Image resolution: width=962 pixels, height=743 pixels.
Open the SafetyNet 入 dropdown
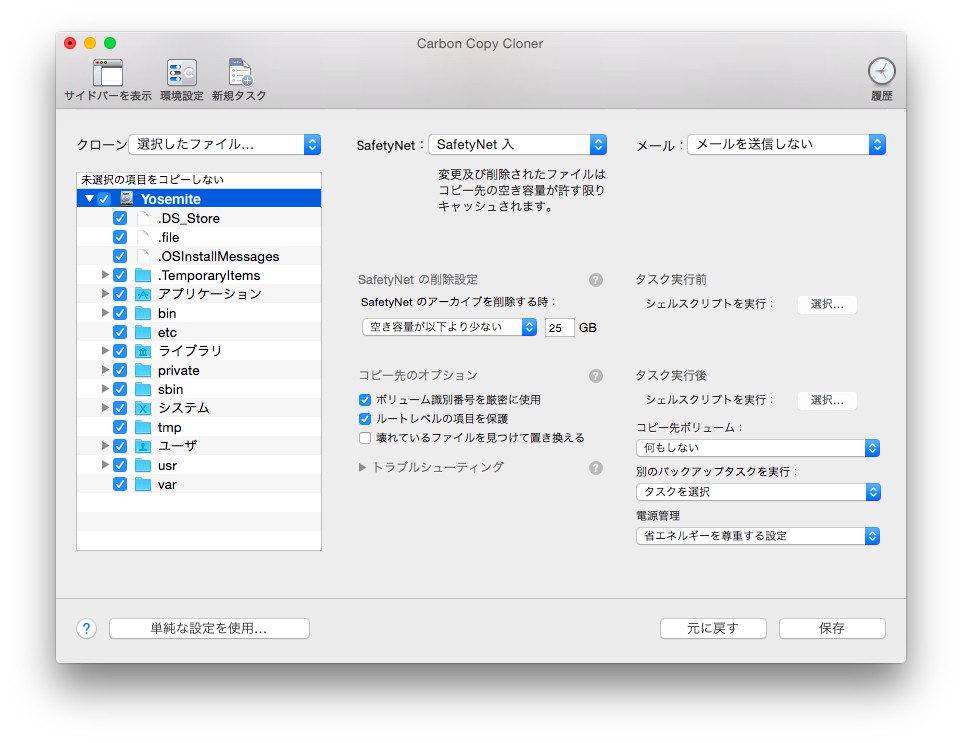coord(517,145)
